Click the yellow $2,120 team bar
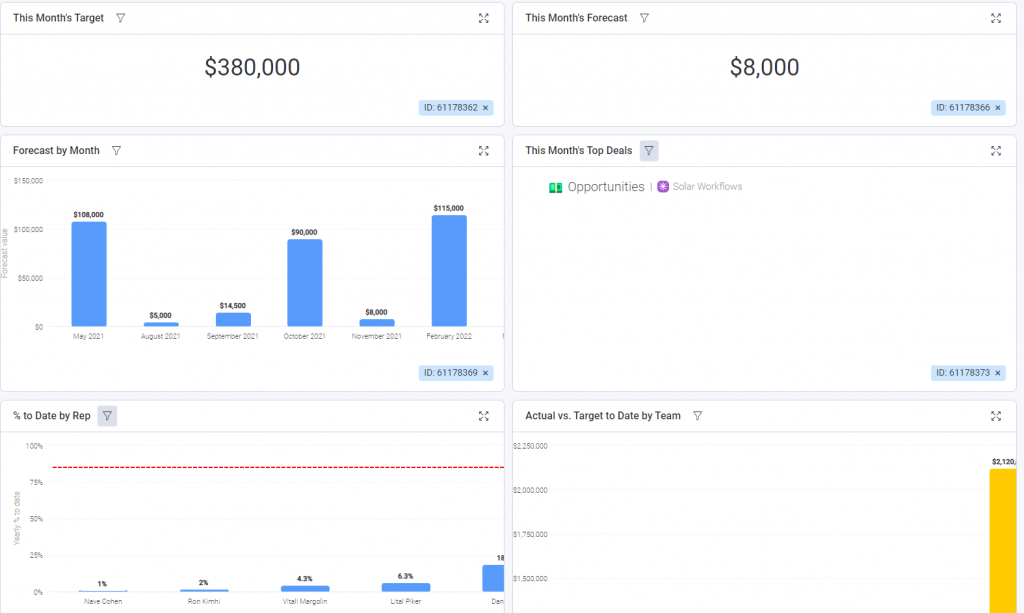This screenshot has height=613, width=1024. point(1002,541)
